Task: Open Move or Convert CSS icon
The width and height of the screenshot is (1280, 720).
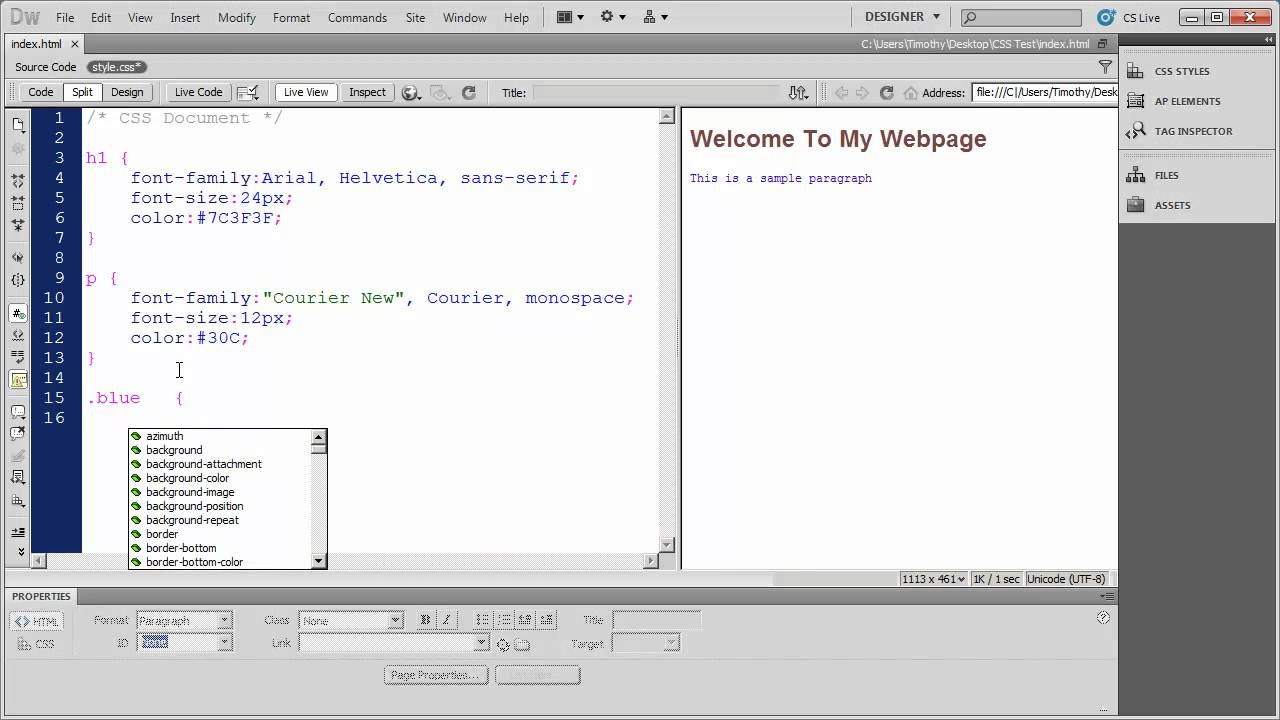Action: [18, 500]
